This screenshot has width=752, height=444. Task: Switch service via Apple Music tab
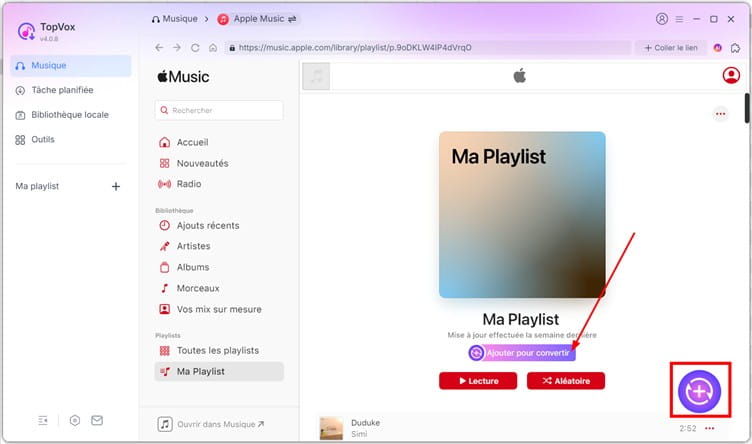(257, 19)
